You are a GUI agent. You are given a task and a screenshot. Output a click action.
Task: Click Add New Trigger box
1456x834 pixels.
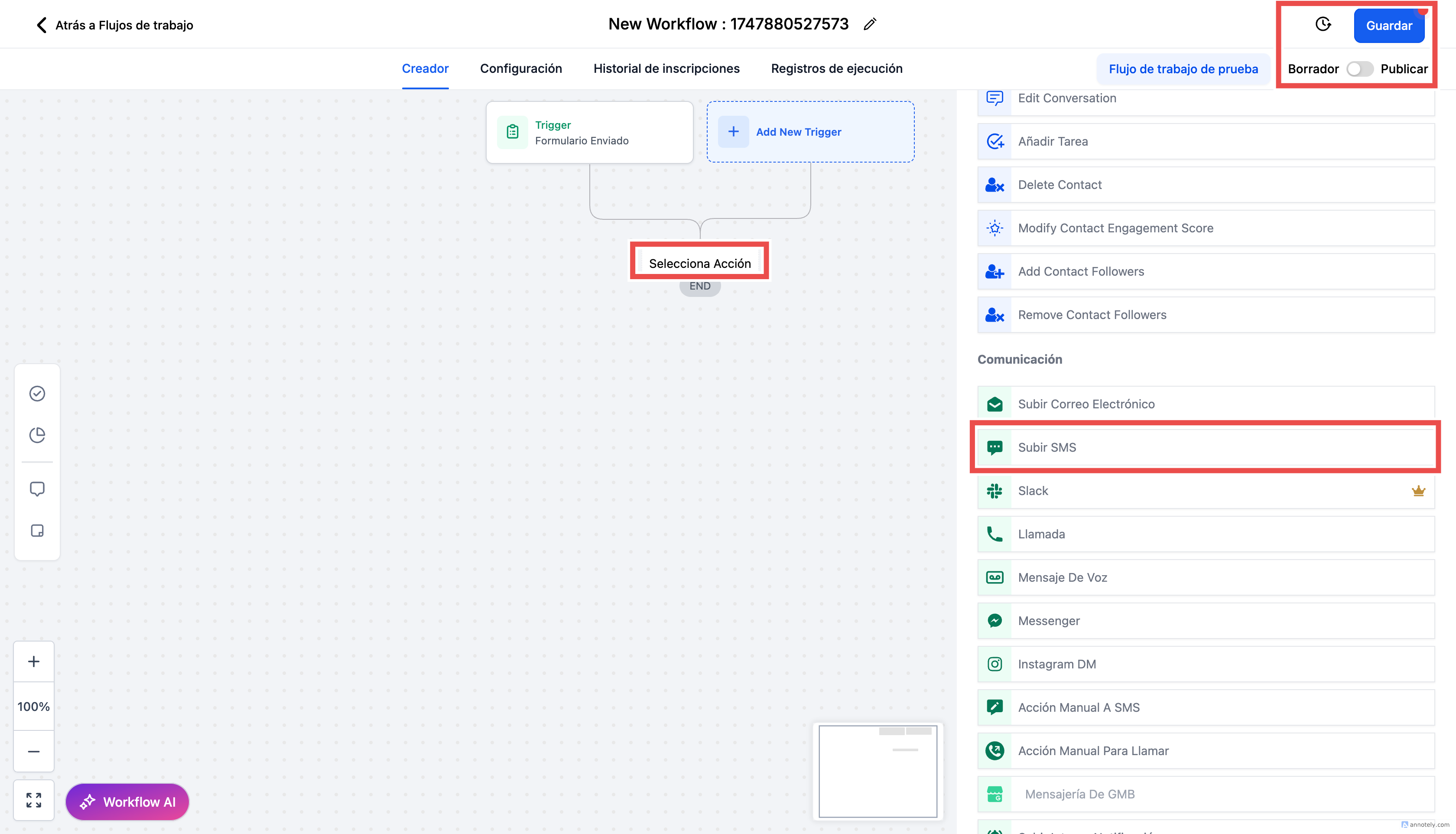tap(809, 132)
